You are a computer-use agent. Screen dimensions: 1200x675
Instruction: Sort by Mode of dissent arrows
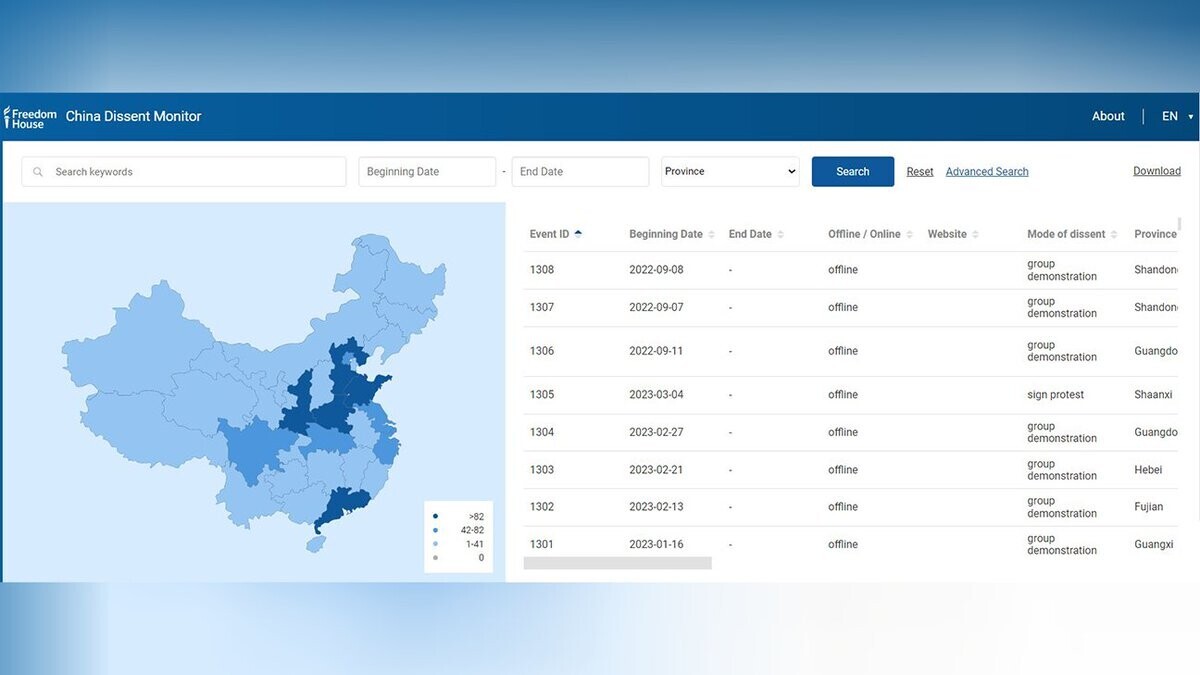click(1114, 235)
